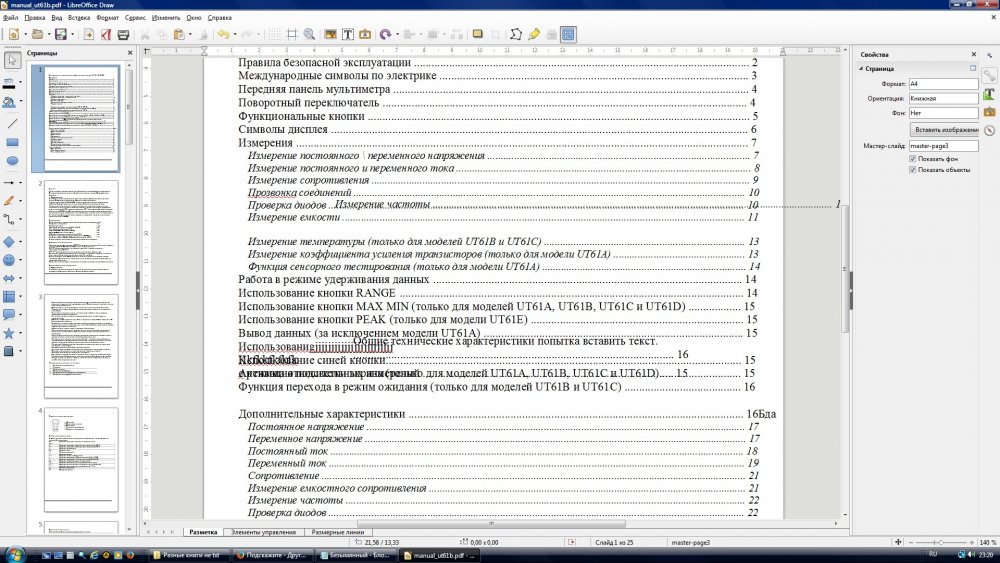Close the Страницы panel
Viewport: 1000px width, 563px height.
pos(130,53)
